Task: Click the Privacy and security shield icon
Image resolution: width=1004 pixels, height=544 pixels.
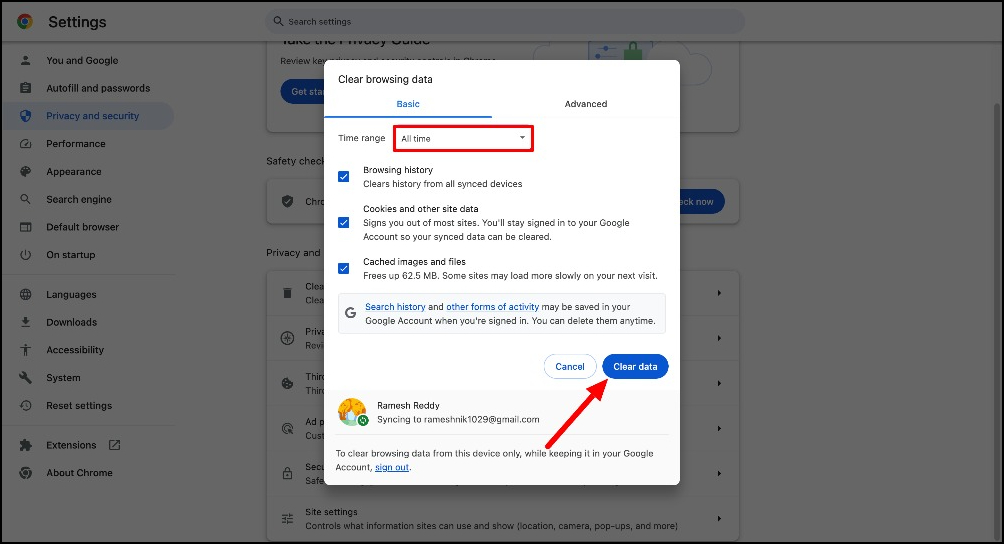Action: 26,116
